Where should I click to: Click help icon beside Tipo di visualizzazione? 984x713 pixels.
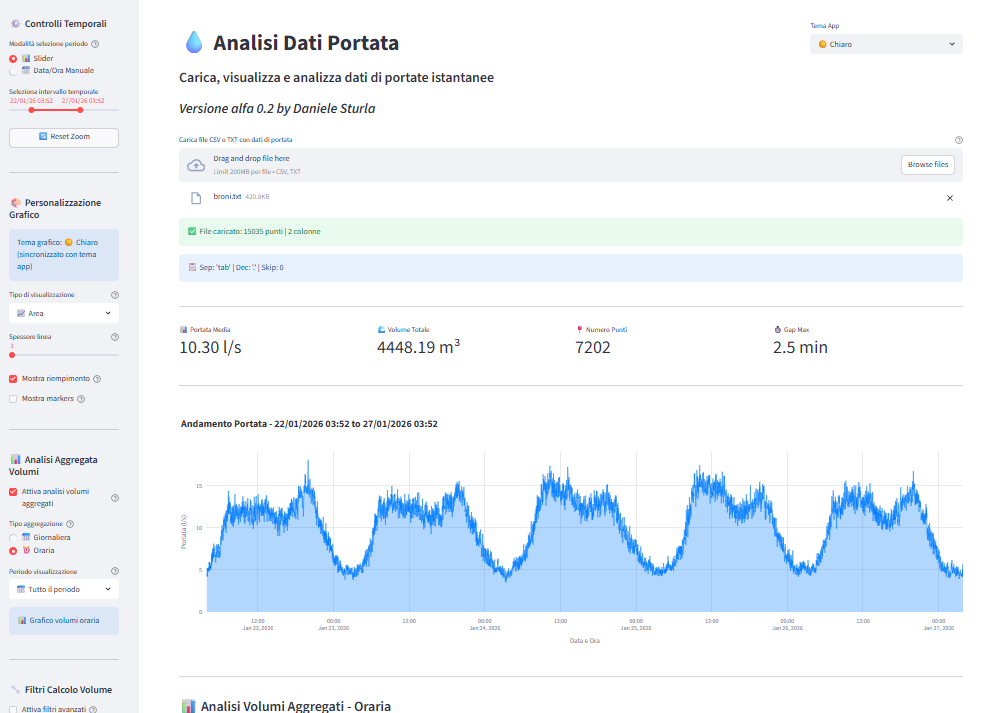114,295
